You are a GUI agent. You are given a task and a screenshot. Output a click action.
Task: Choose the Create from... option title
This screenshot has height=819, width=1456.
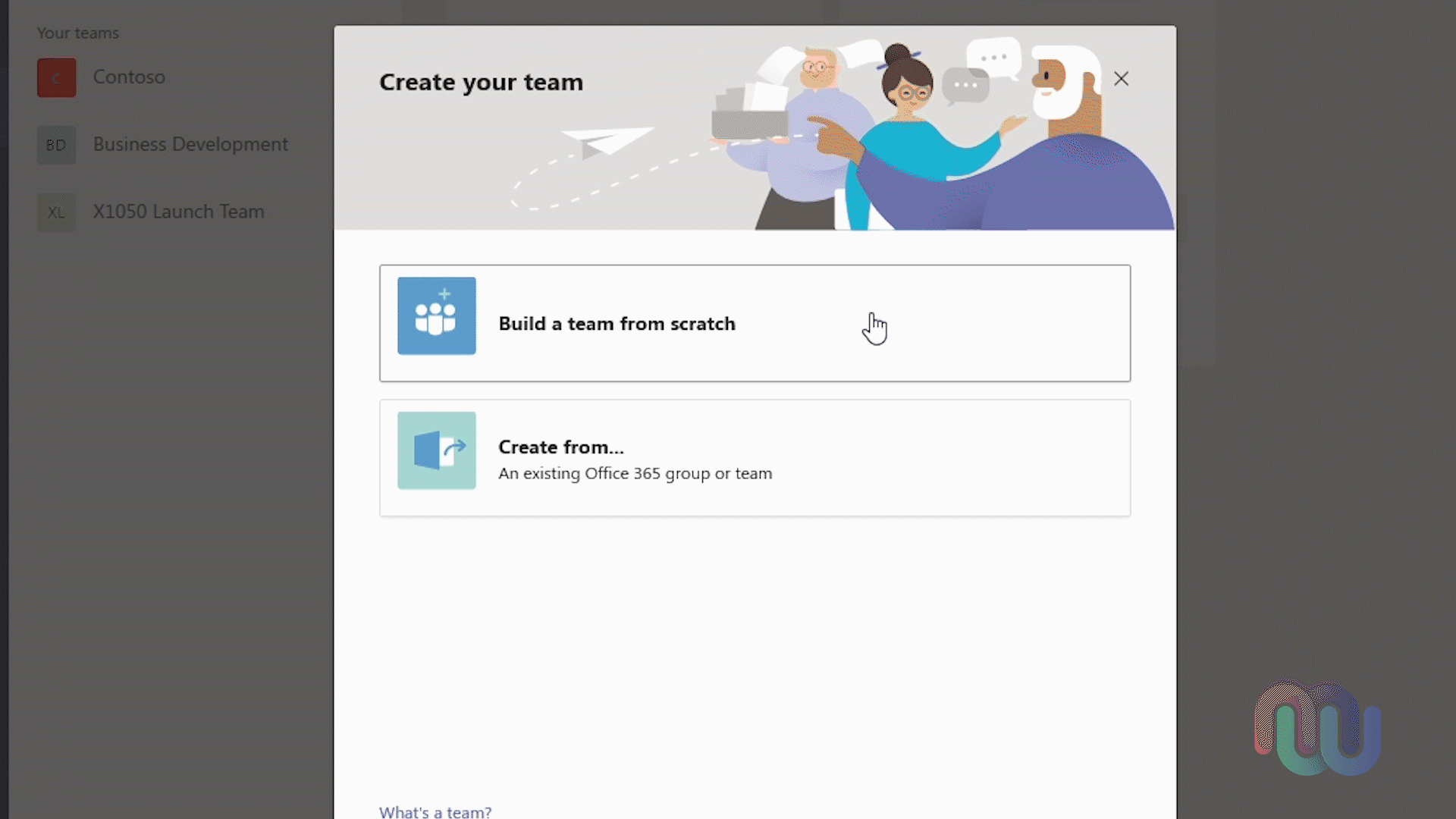tap(561, 447)
